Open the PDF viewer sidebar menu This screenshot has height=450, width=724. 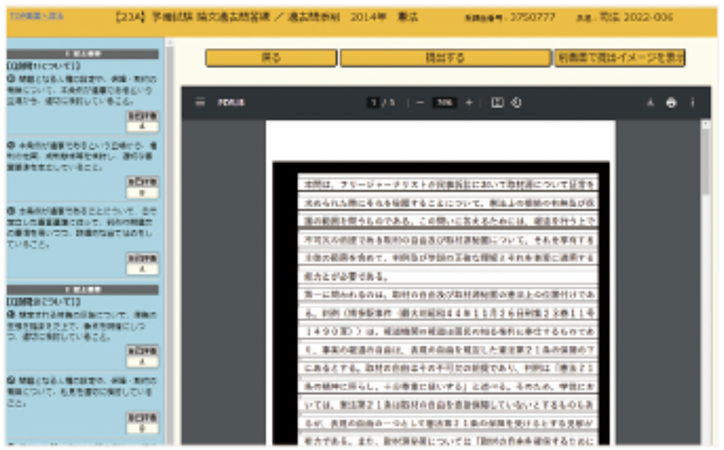pos(199,102)
